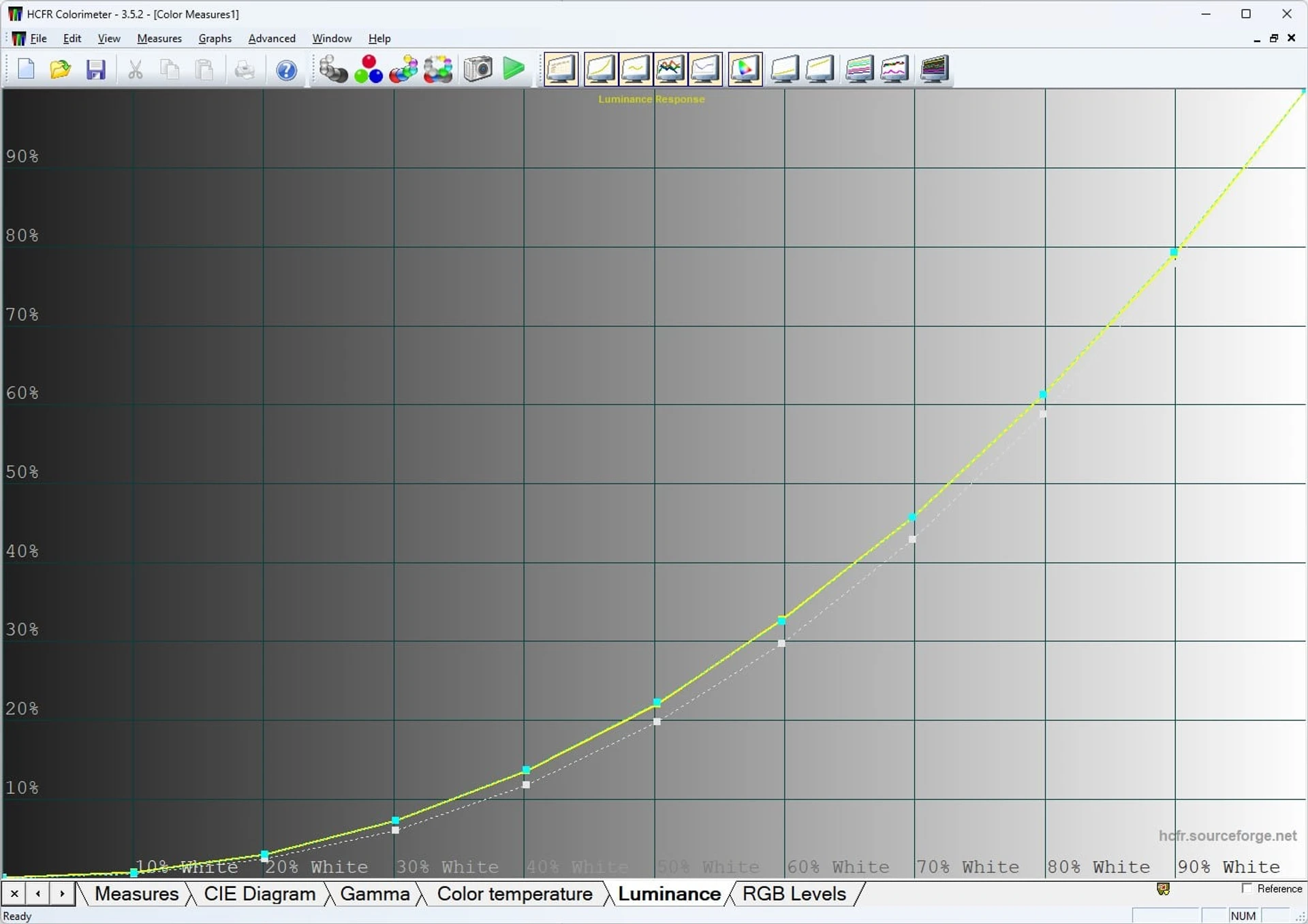Viewport: 1308px width, 924px height.
Task: Open the Window menu
Action: pos(332,38)
